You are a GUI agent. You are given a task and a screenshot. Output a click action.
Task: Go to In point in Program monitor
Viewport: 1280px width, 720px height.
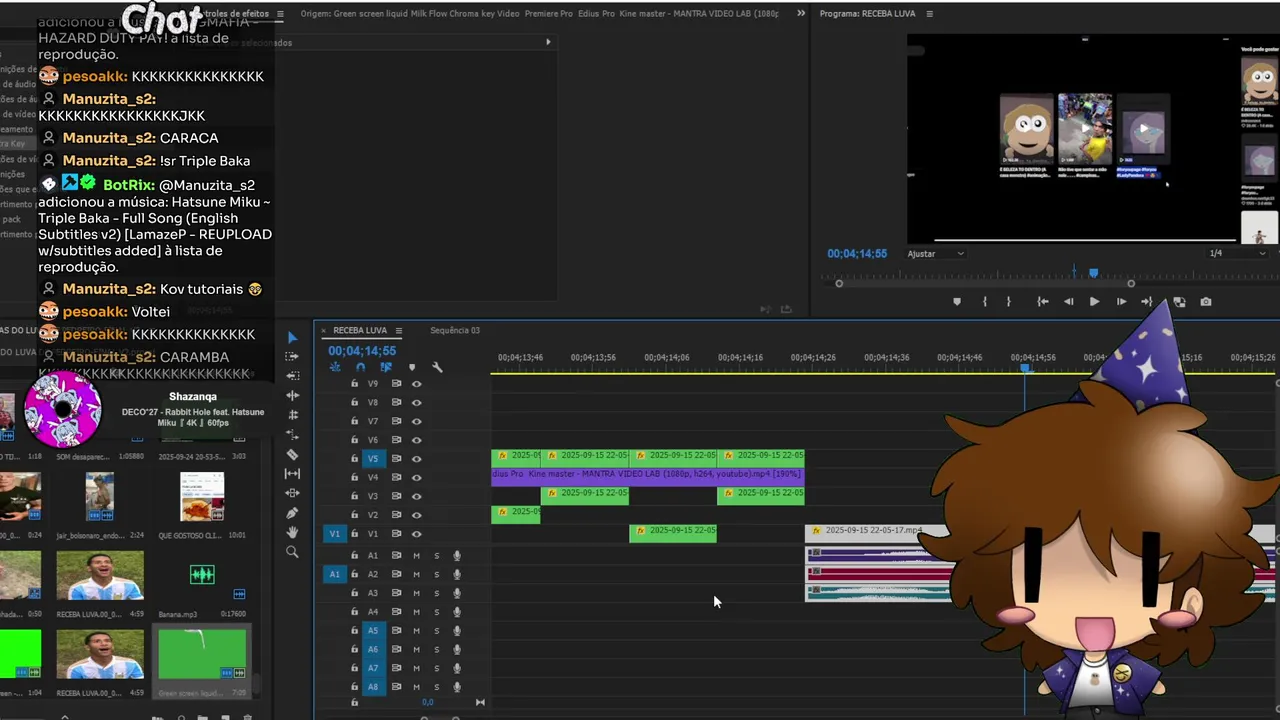1043,301
